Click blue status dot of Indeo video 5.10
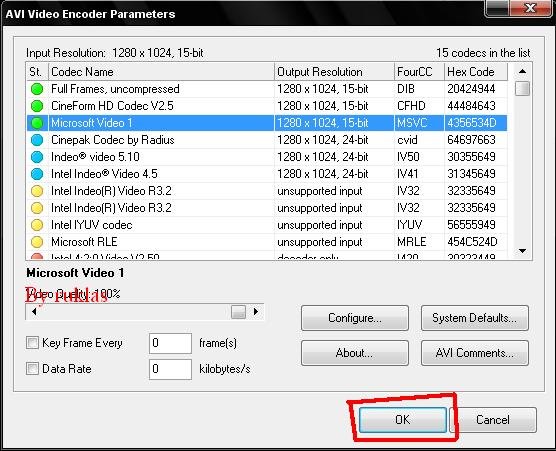This screenshot has height=451, width=556. (37, 157)
